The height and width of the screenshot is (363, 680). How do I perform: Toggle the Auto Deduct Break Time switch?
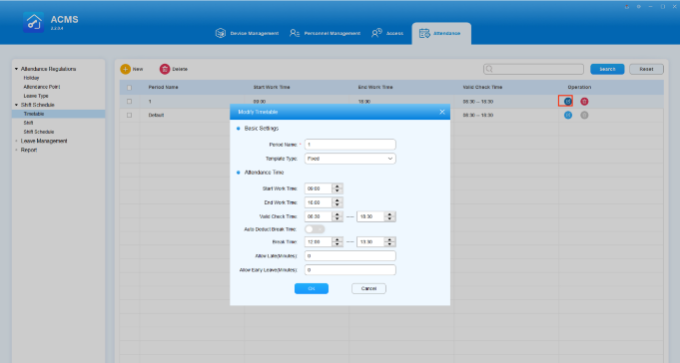(x=314, y=229)
